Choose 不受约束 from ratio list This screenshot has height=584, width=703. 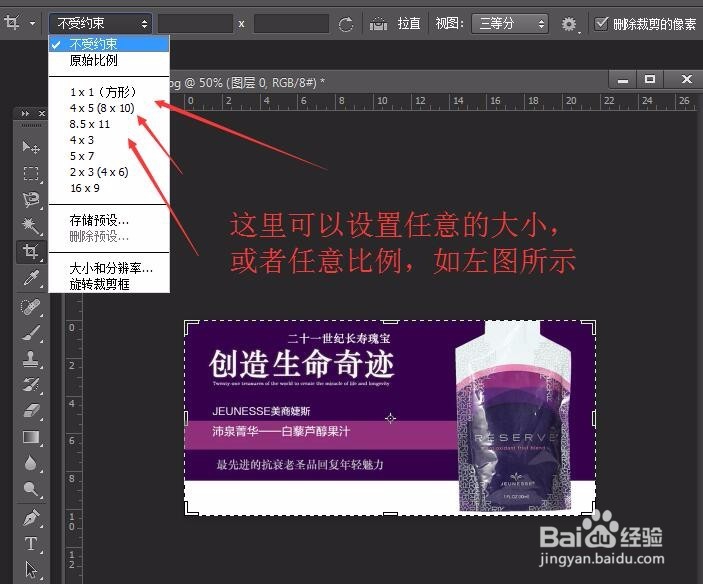click(x=109, y=44)
